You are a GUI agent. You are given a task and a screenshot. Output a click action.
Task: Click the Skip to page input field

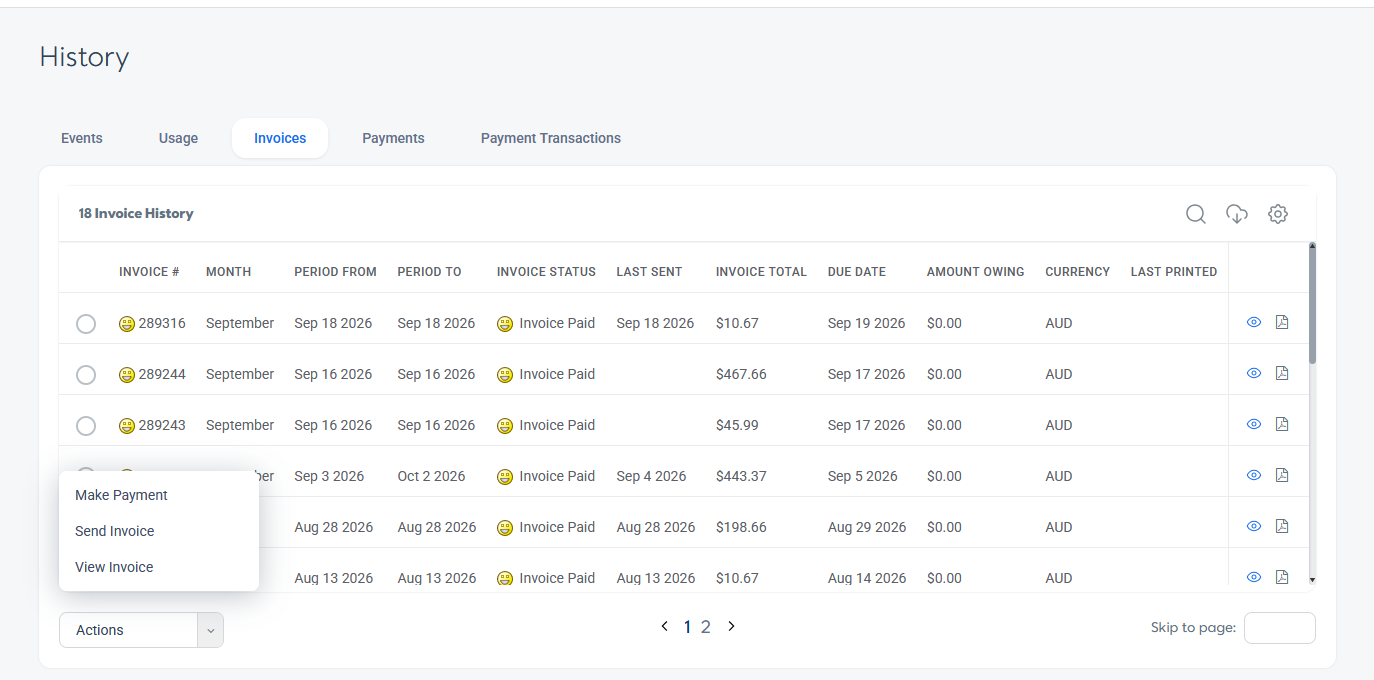coord(1279,628)
